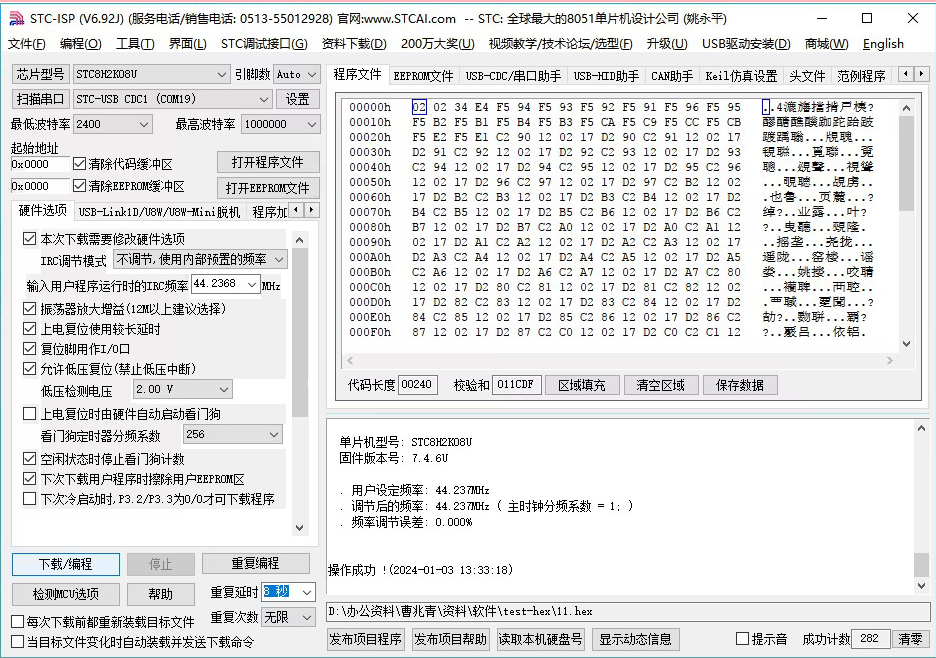Open chip model dropdown showing STC8H2K08U
The image size is (936, 658).
tap(151, 75)
